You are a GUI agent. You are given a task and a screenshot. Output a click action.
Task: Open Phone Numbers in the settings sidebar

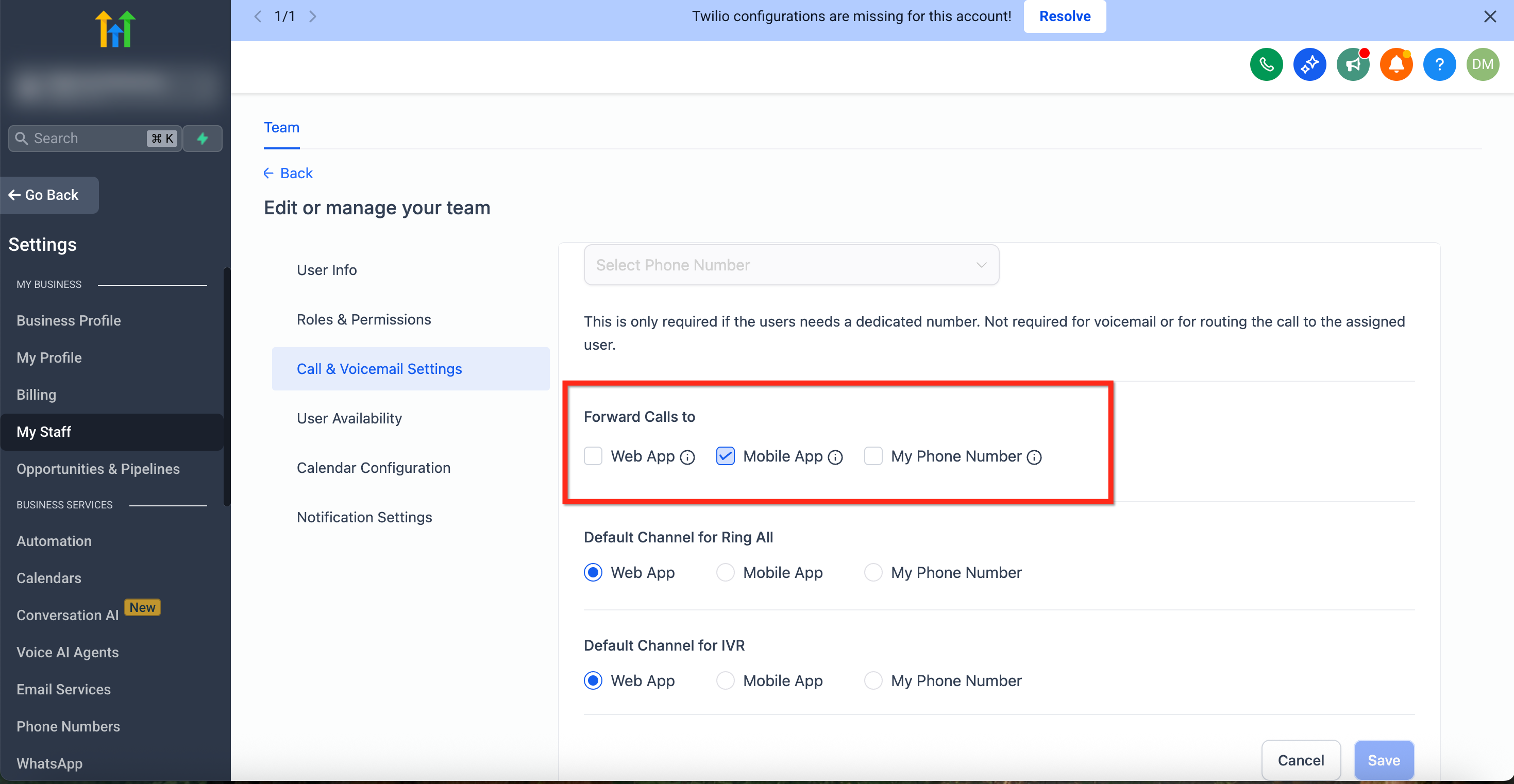[x=68, y=726]
